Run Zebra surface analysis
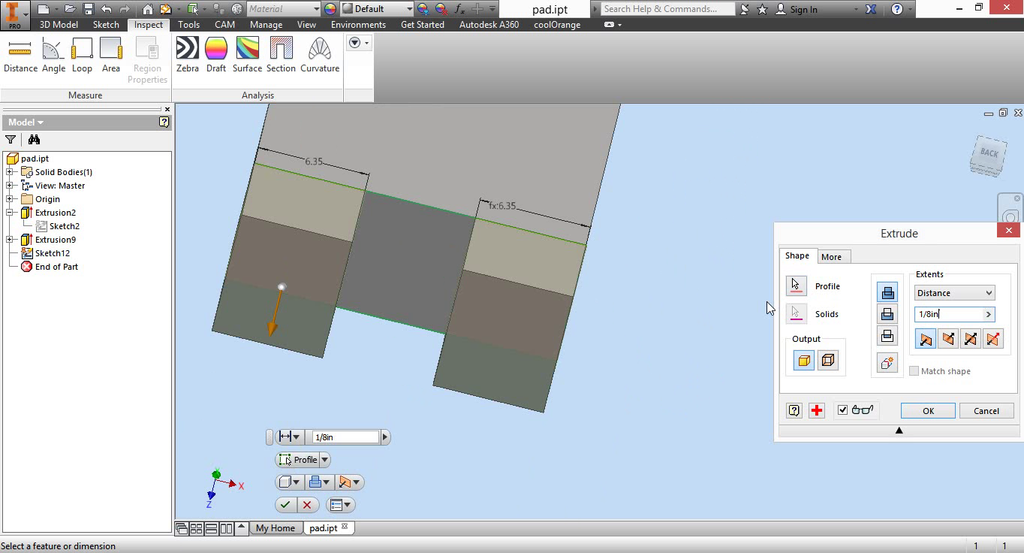 point(187,55)
